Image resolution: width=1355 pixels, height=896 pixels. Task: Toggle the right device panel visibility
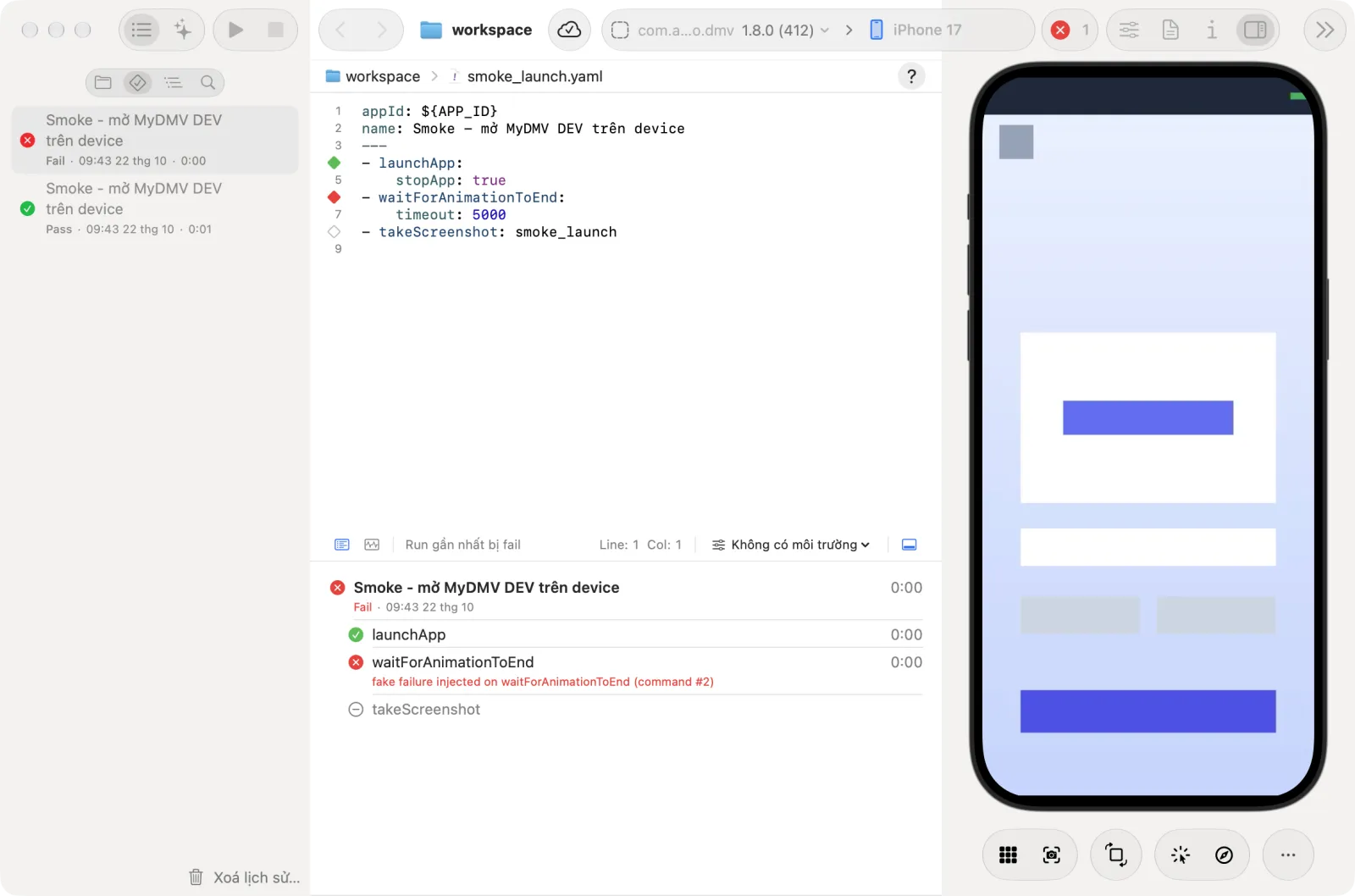coord(1255,30)
